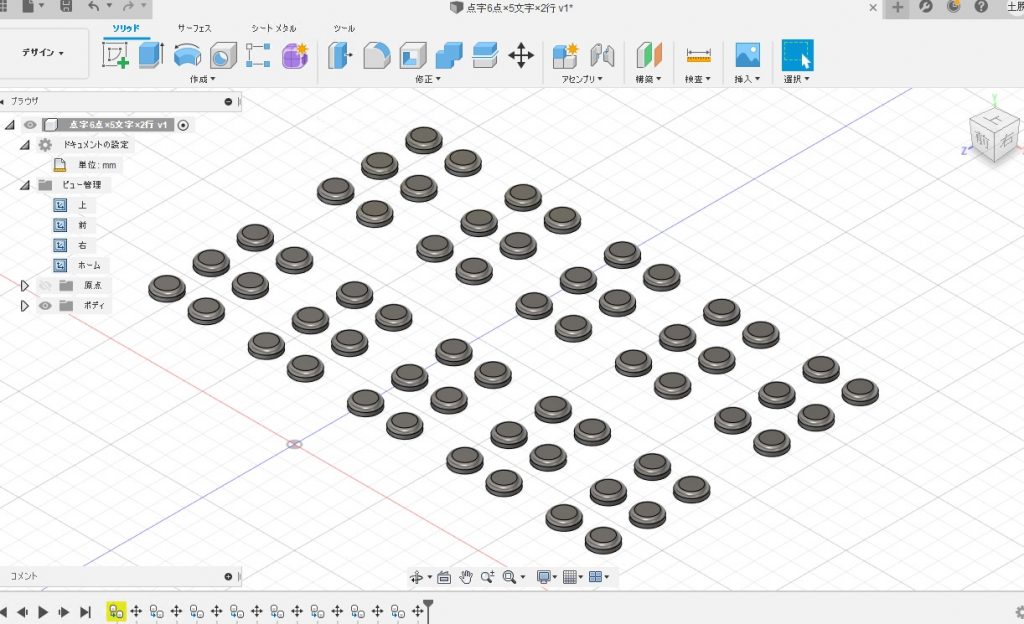Select the Extrude tool
The width and height of the screenshot is (1024, 624).
tap(151, 55)
